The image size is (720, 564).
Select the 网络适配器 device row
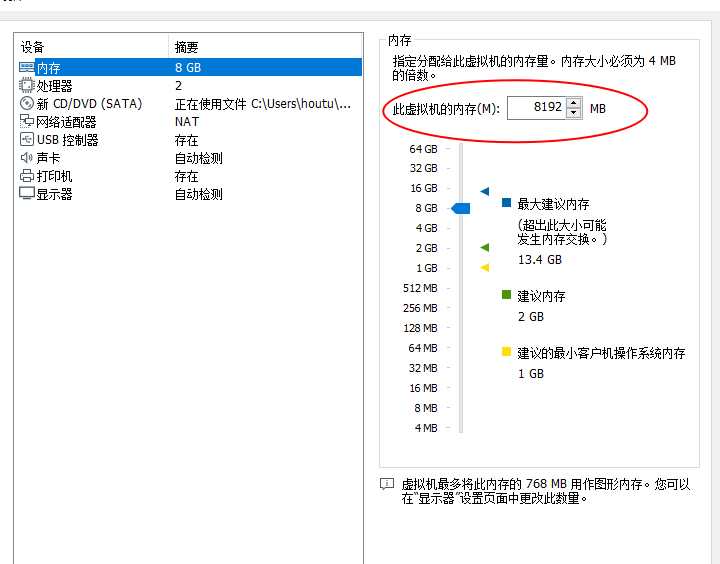(190, 122)
